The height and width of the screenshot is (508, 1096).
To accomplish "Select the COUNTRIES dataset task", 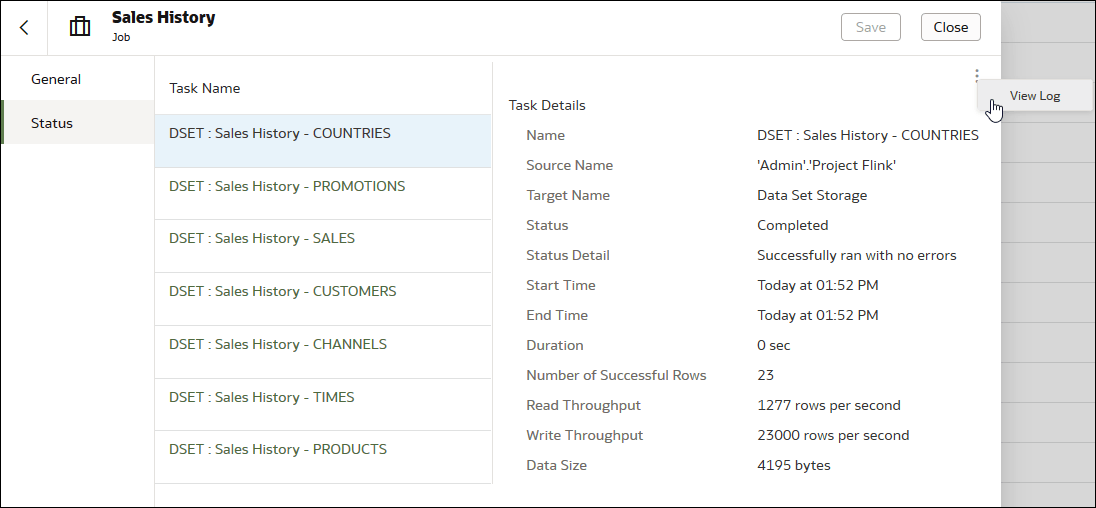I will (280, 133).
